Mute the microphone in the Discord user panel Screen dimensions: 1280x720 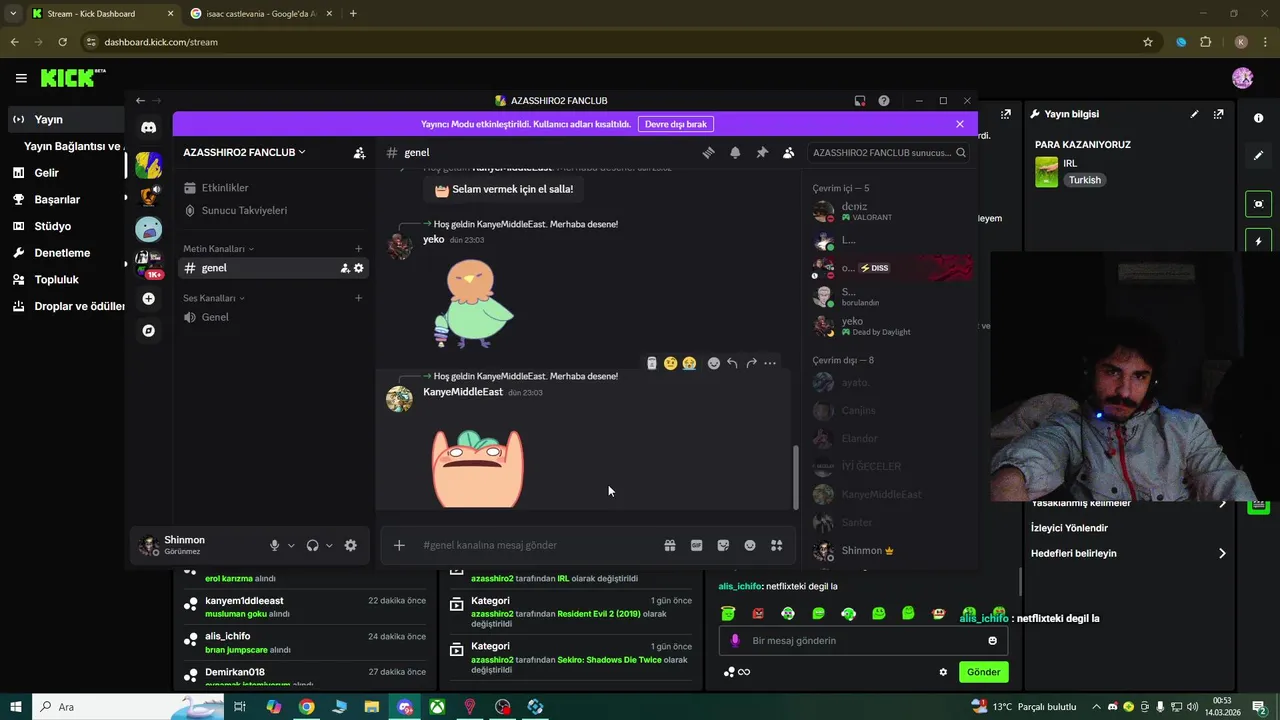click(x=274, y=545)
